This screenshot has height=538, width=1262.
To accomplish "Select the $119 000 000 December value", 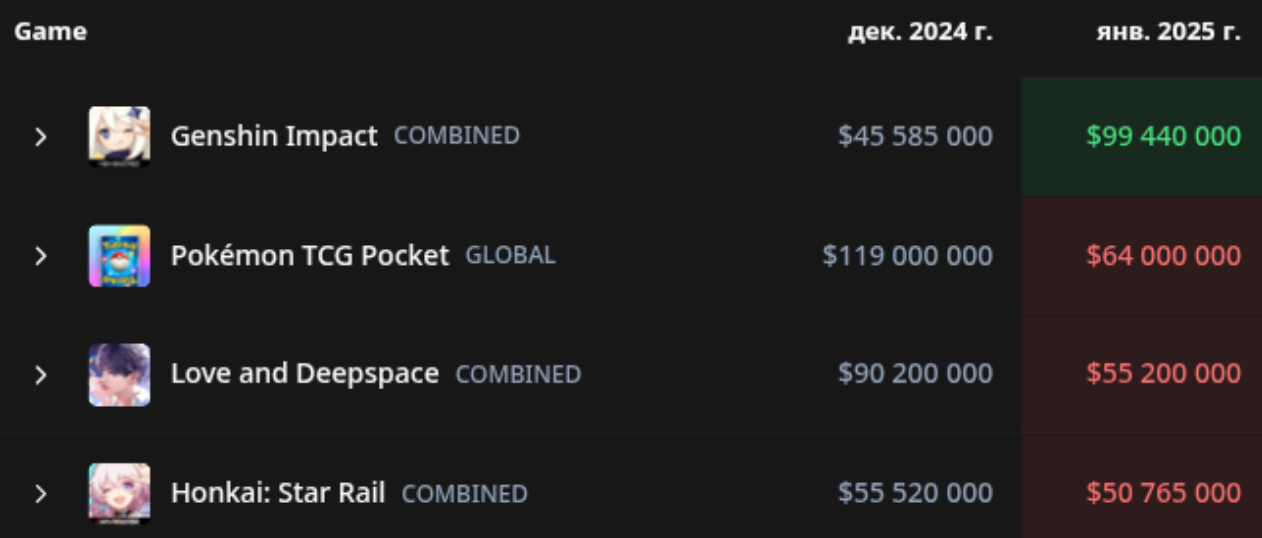I will coord(908,255).
